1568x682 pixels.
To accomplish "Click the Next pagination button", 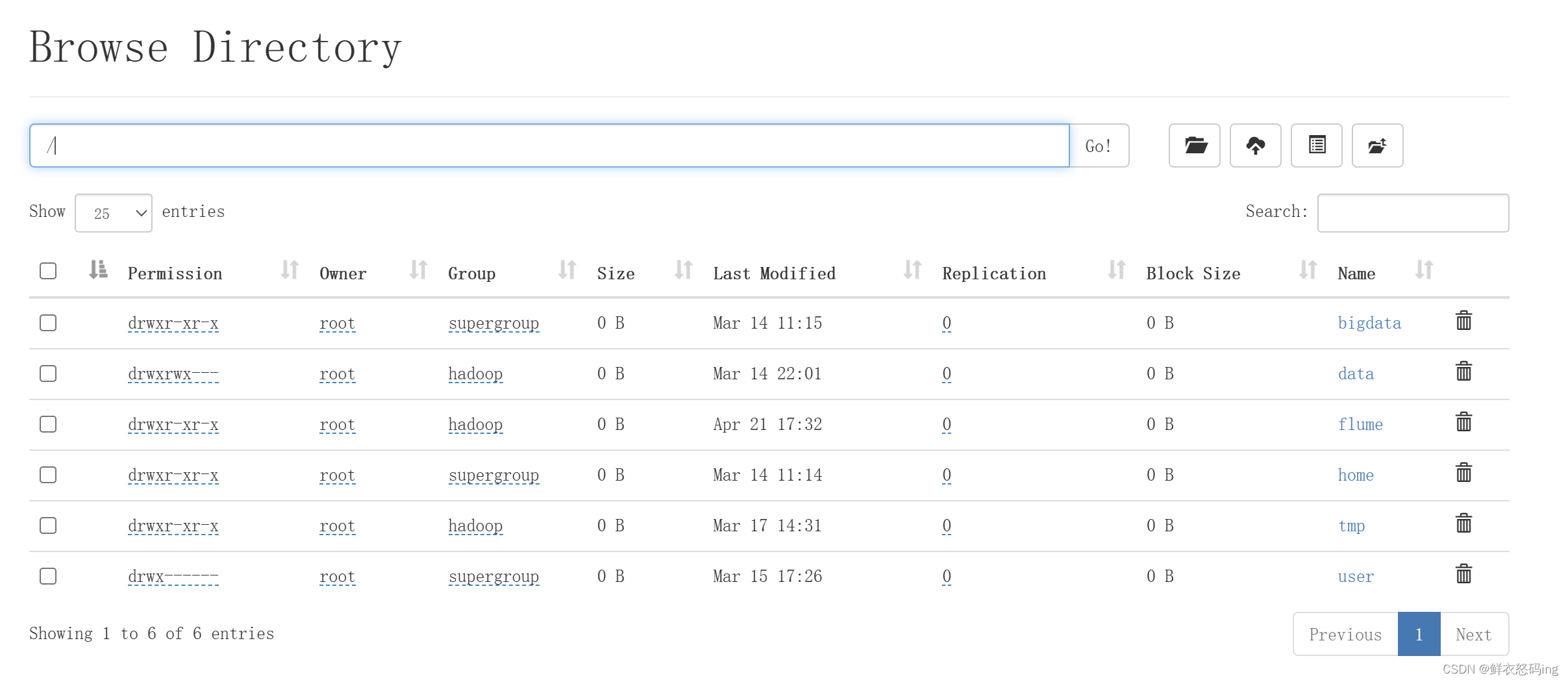I will 1473,634.
